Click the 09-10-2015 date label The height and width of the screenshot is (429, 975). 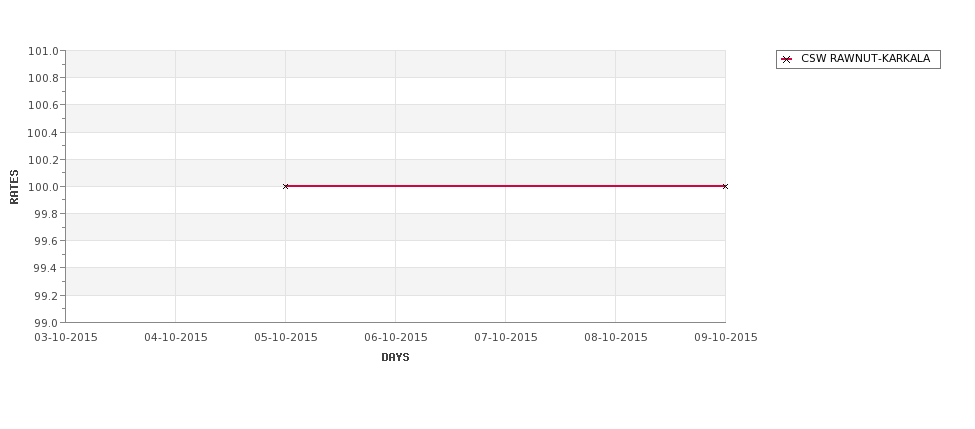[x=726, y=338]
